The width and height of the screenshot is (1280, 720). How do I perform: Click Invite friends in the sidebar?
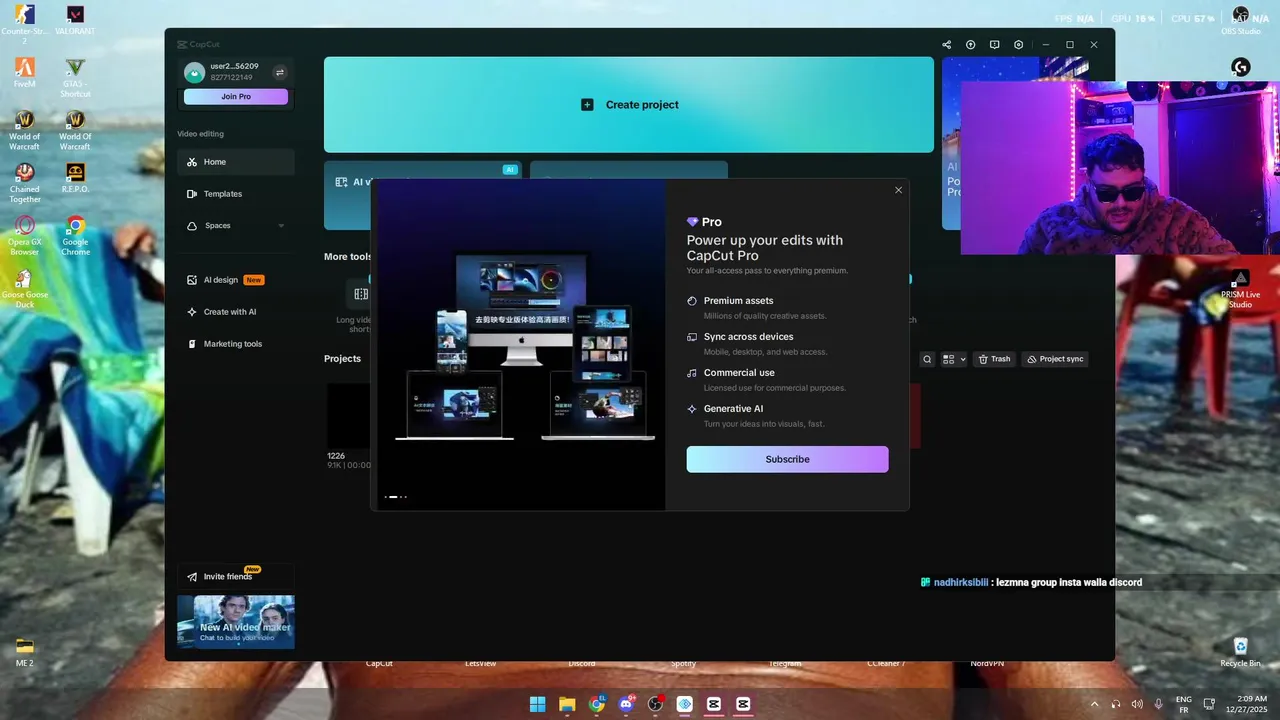(x=236, y=577)
